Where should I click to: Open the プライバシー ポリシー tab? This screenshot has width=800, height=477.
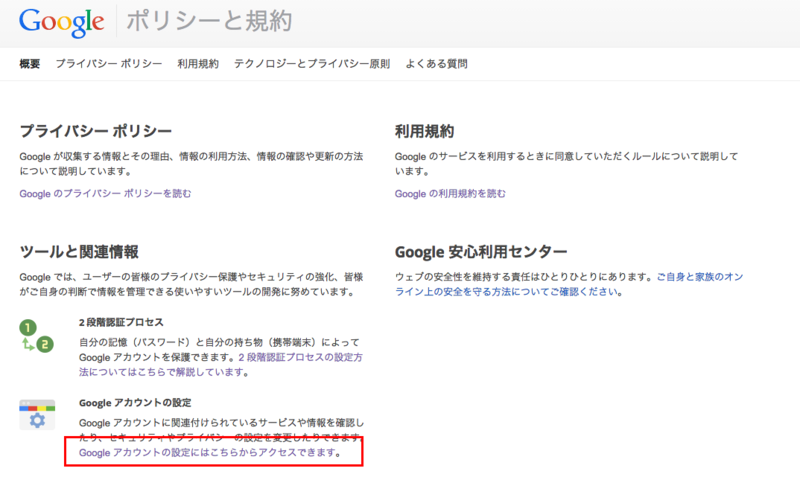pyautogui.click(x=109, y=64)
